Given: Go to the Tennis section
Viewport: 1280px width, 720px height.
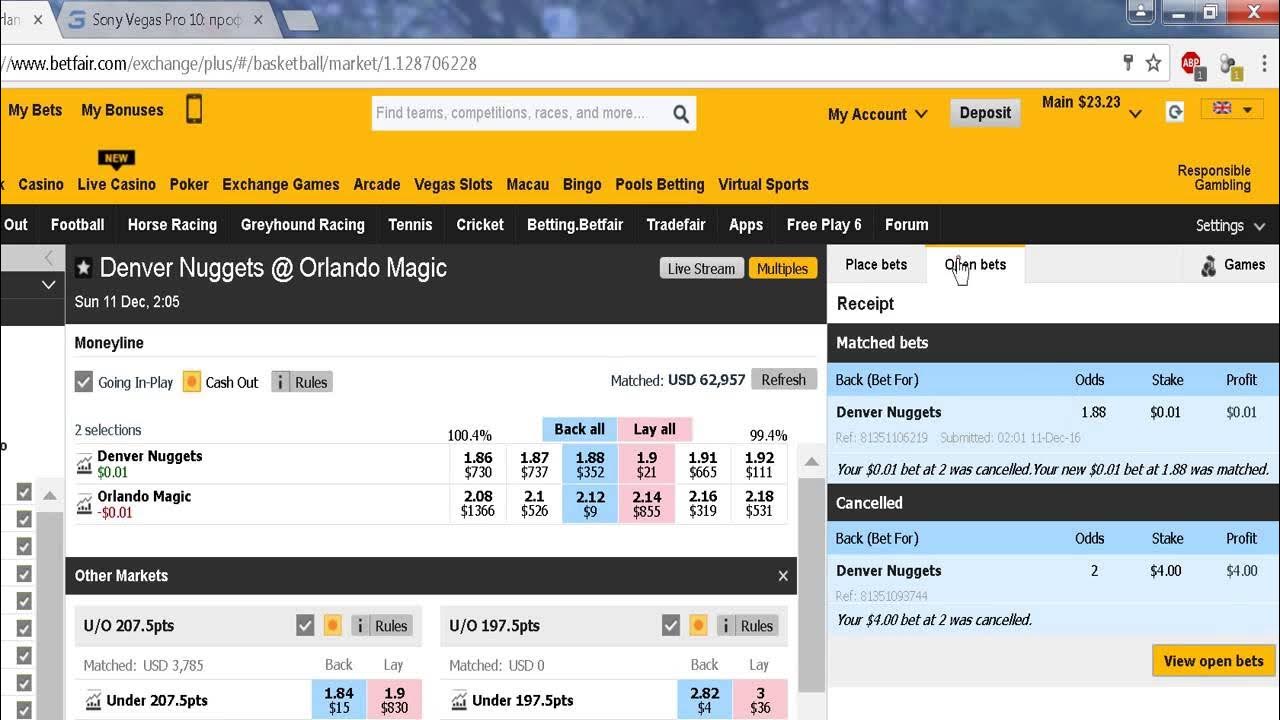Looking at the screenshot, I should (410, 225).
